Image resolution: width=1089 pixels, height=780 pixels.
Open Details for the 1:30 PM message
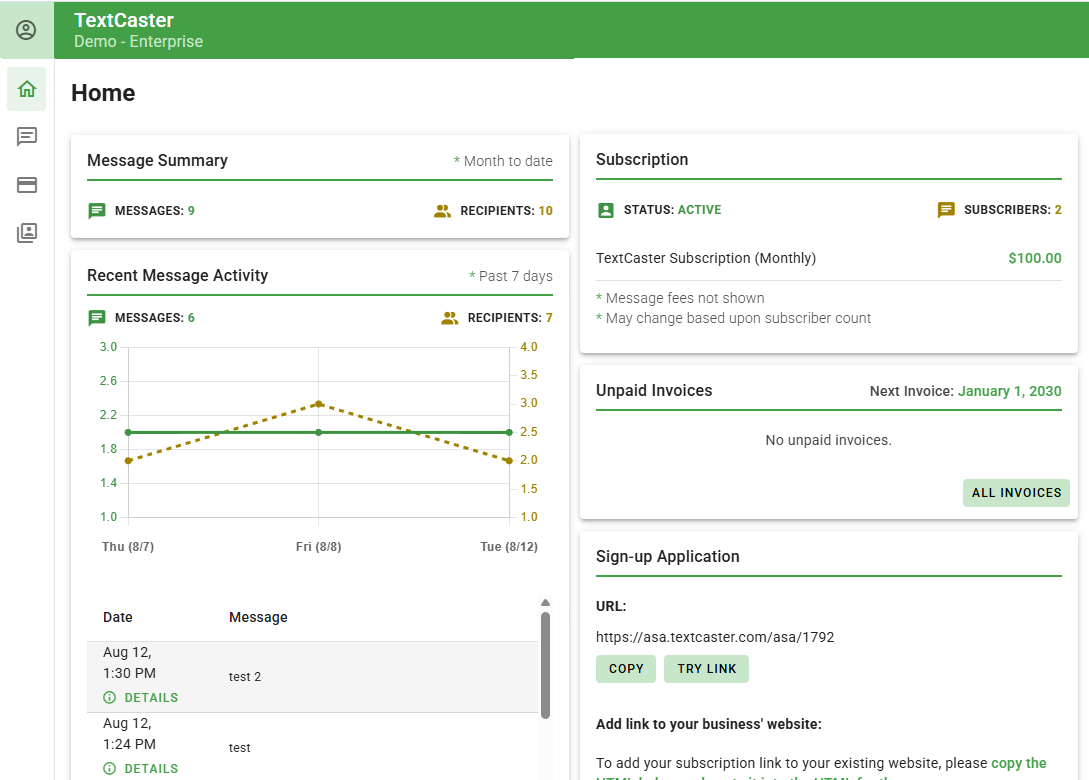(141, 697)
